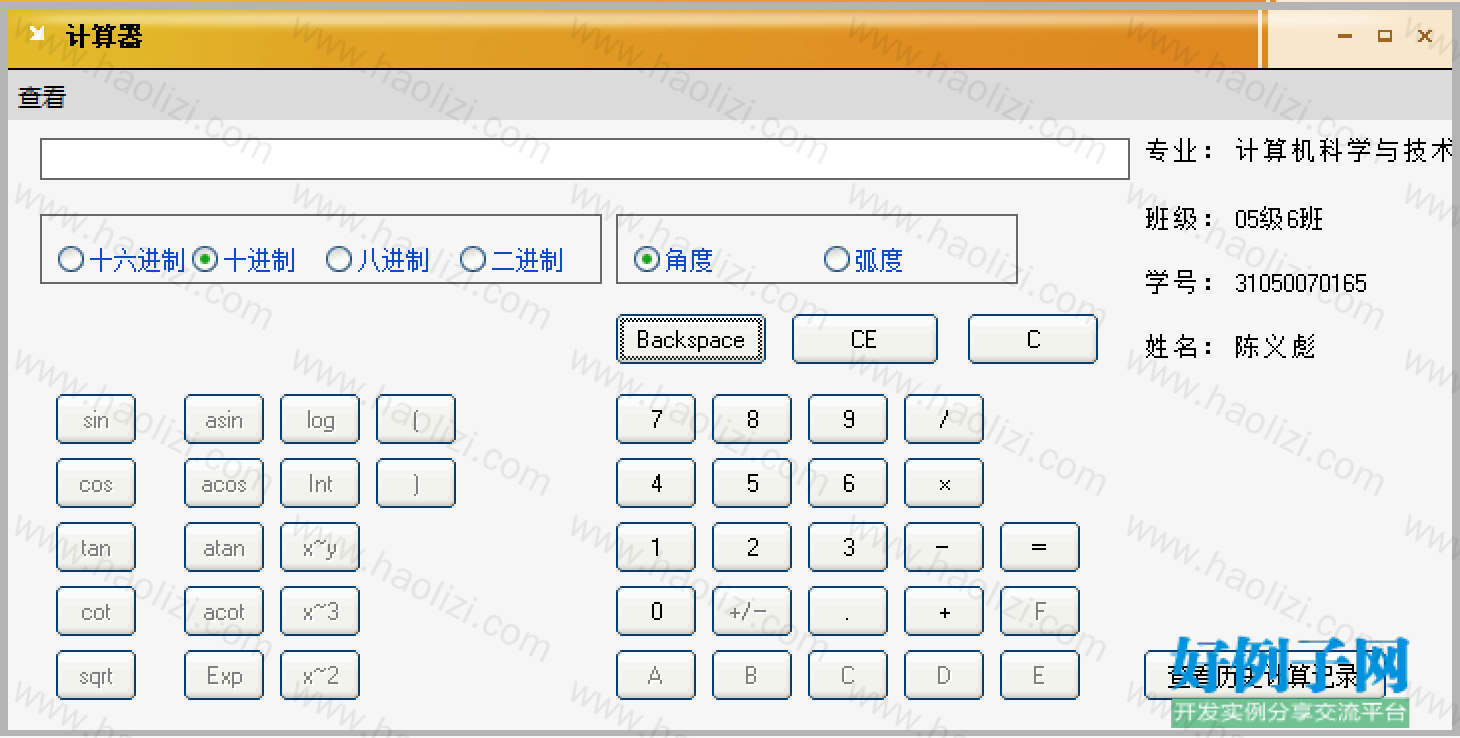This screenshot has height=738, width=1460.
Task: Click the title bar arrow icon
Action: [x=37, y=35]
